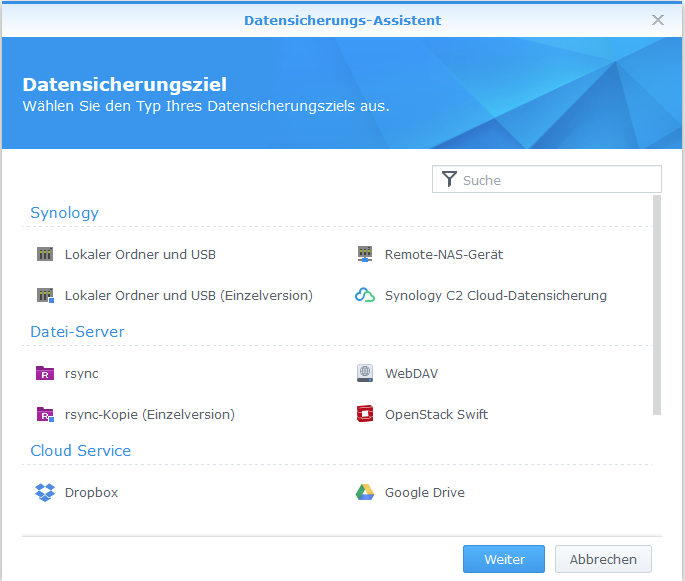Pick the red OpenStack Swift icon
The width and height of the screenshot is (685, 581).
[x=365, y=414]
